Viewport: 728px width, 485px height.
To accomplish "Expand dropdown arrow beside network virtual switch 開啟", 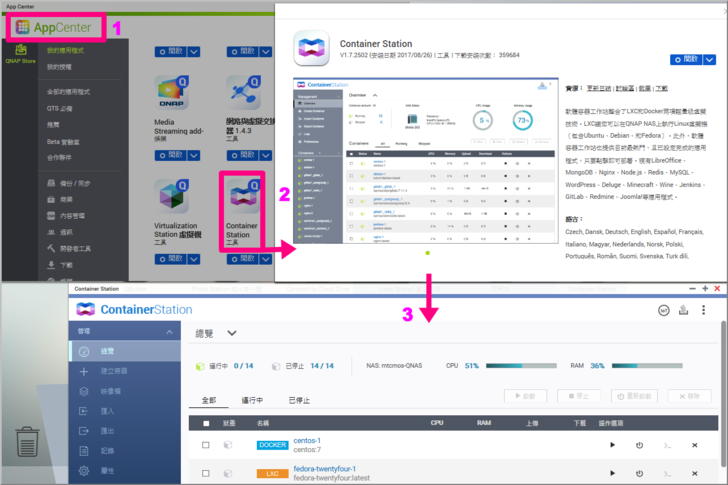I will click(x=266, y=155).
